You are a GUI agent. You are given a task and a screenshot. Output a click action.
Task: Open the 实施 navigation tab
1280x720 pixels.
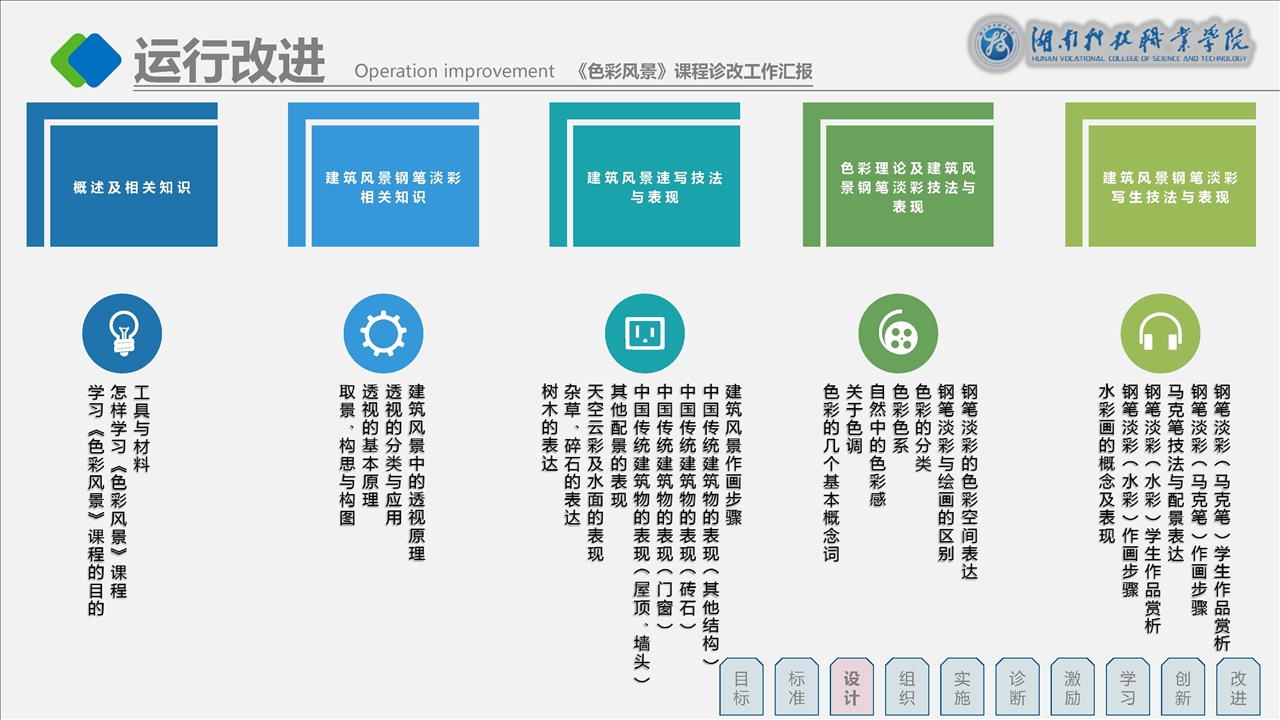click(x=962, y=688)
